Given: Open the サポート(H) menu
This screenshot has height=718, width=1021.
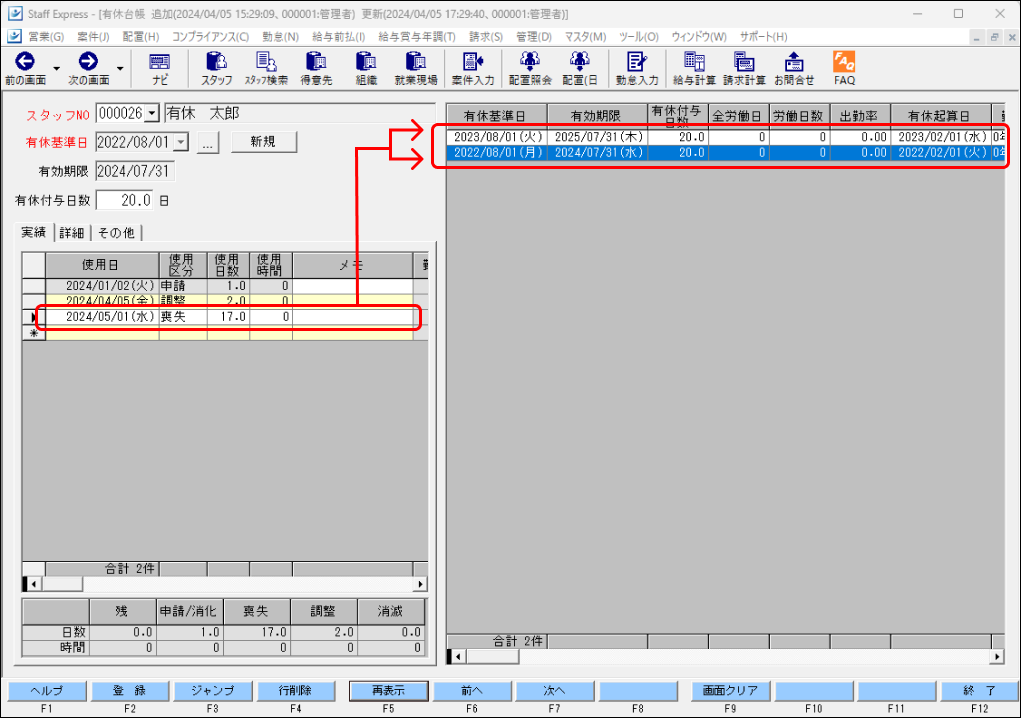Looking at the screenshot, I should (x=763, y=36).
